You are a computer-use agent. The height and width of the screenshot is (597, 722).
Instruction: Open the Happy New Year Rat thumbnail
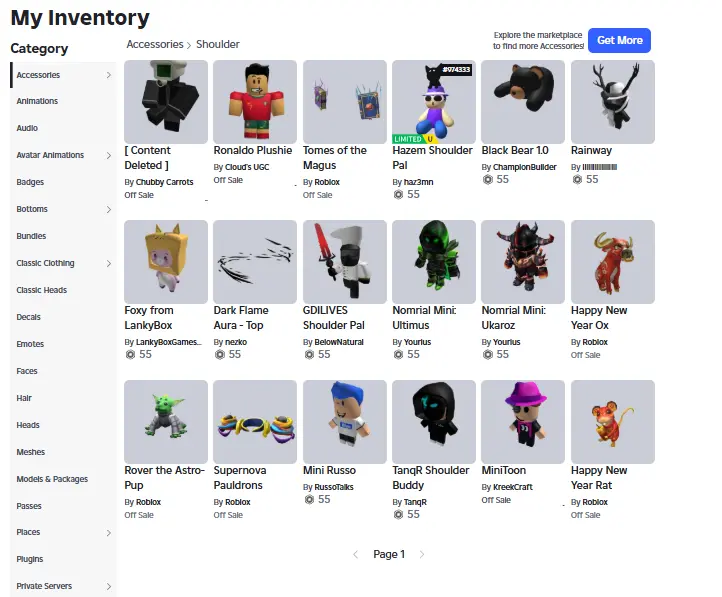click(613, 422)
